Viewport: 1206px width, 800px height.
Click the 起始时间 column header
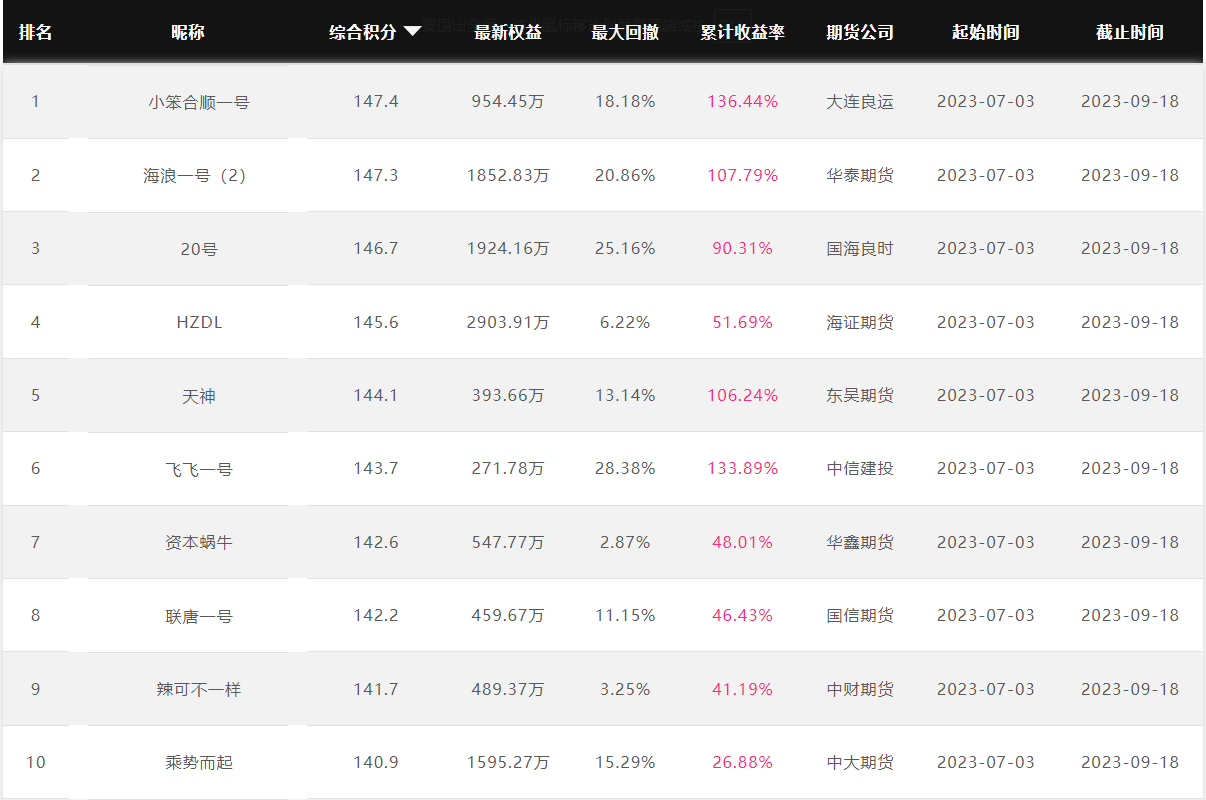[x=986, y=32]
